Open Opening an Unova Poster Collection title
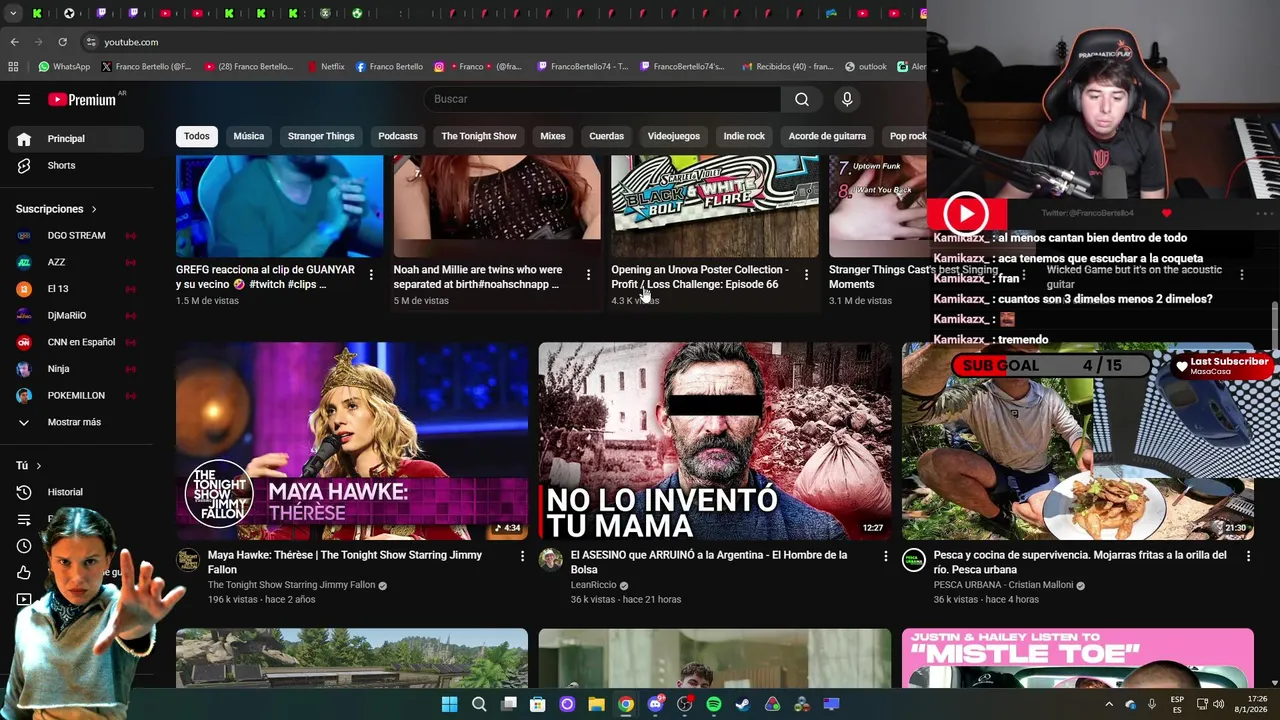This screenshot has height=720, width=1280. 700,277
